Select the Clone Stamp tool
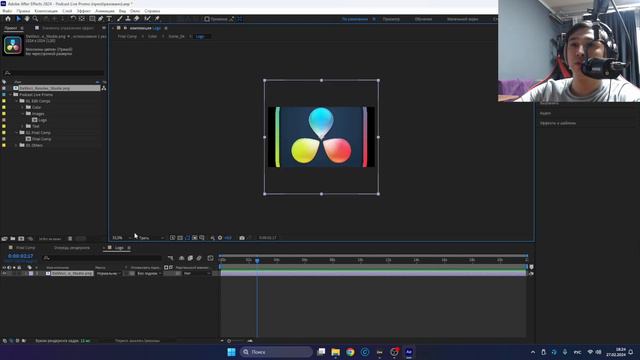The width and height of the screenshot is (640, 360). pyautogui.click(x=128, y=19)
